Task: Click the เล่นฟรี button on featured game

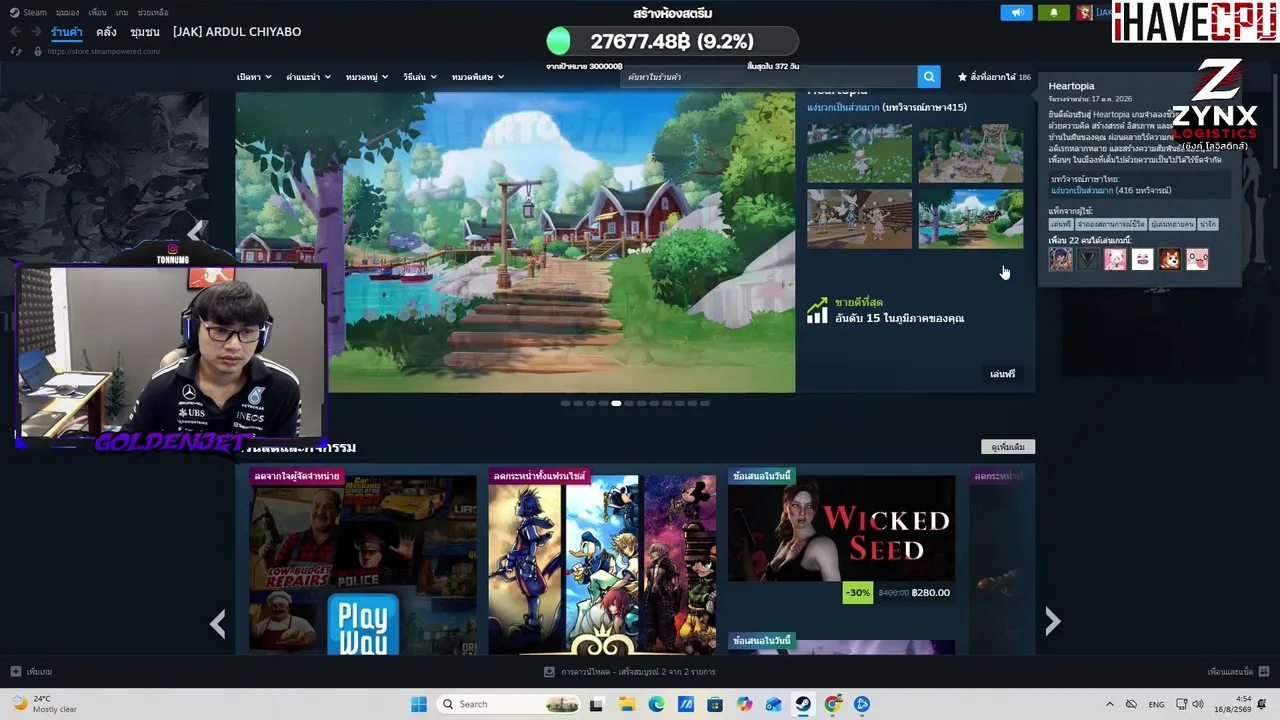Action: (x=1002, y=374)
